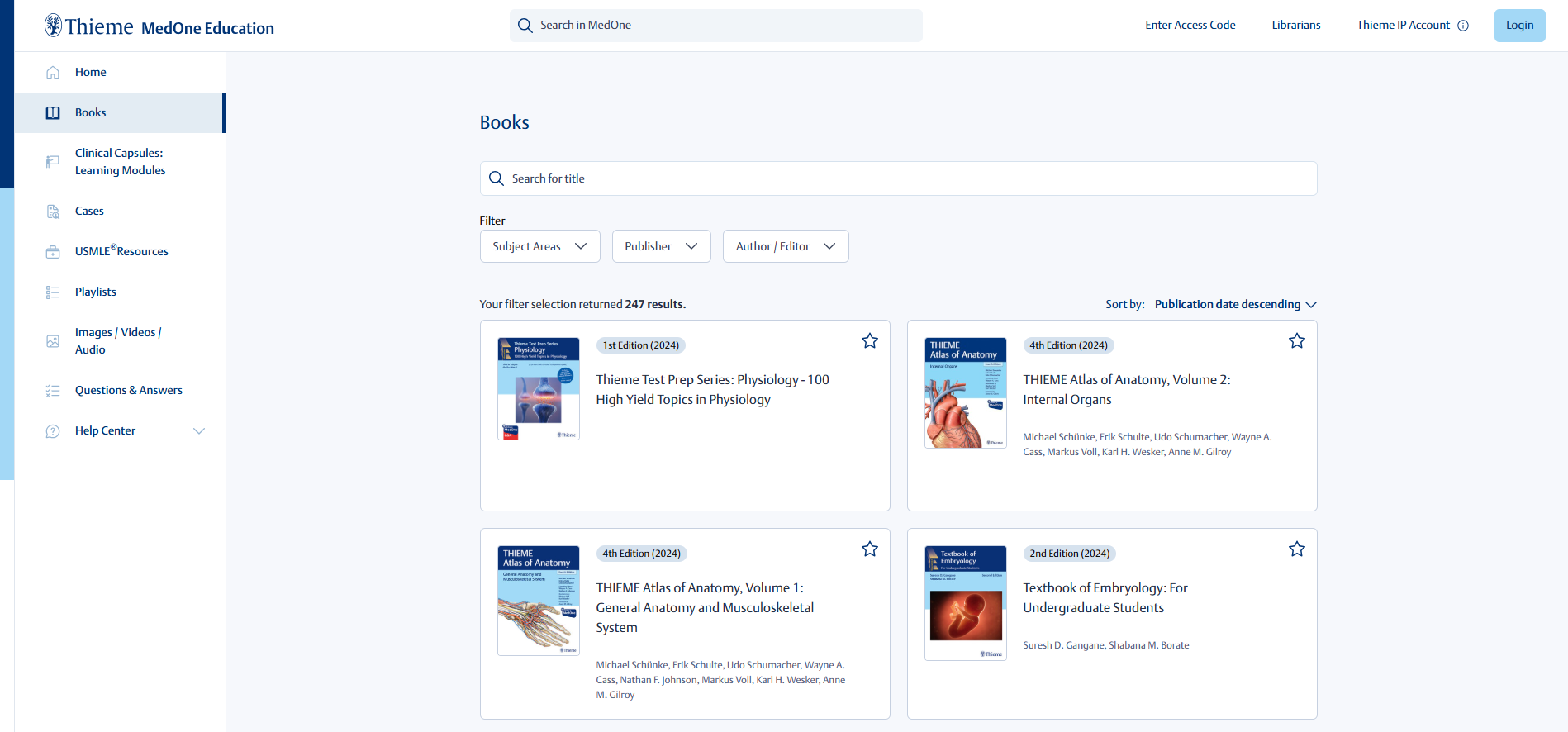The width and height of the screenshot is (1568, 732).
Task: Click the Search in MedOne field
Action: pos(716,26)
